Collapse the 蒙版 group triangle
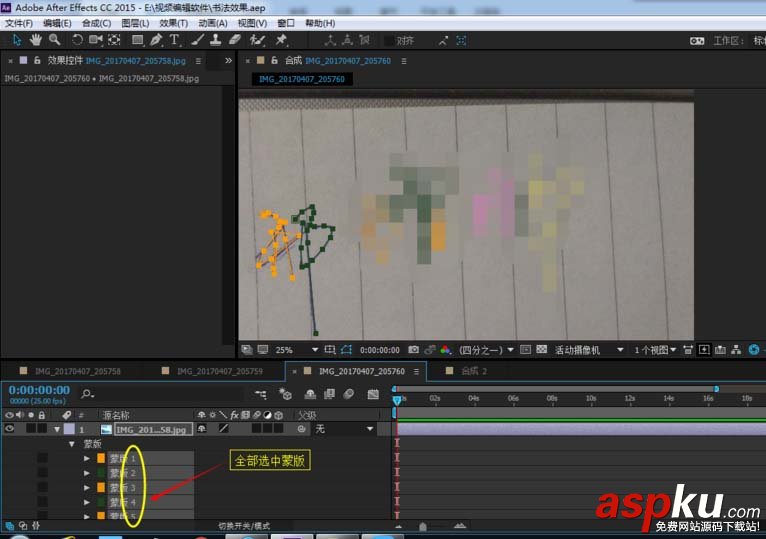Viewport: 766px width, 539px height. [72, 444]
